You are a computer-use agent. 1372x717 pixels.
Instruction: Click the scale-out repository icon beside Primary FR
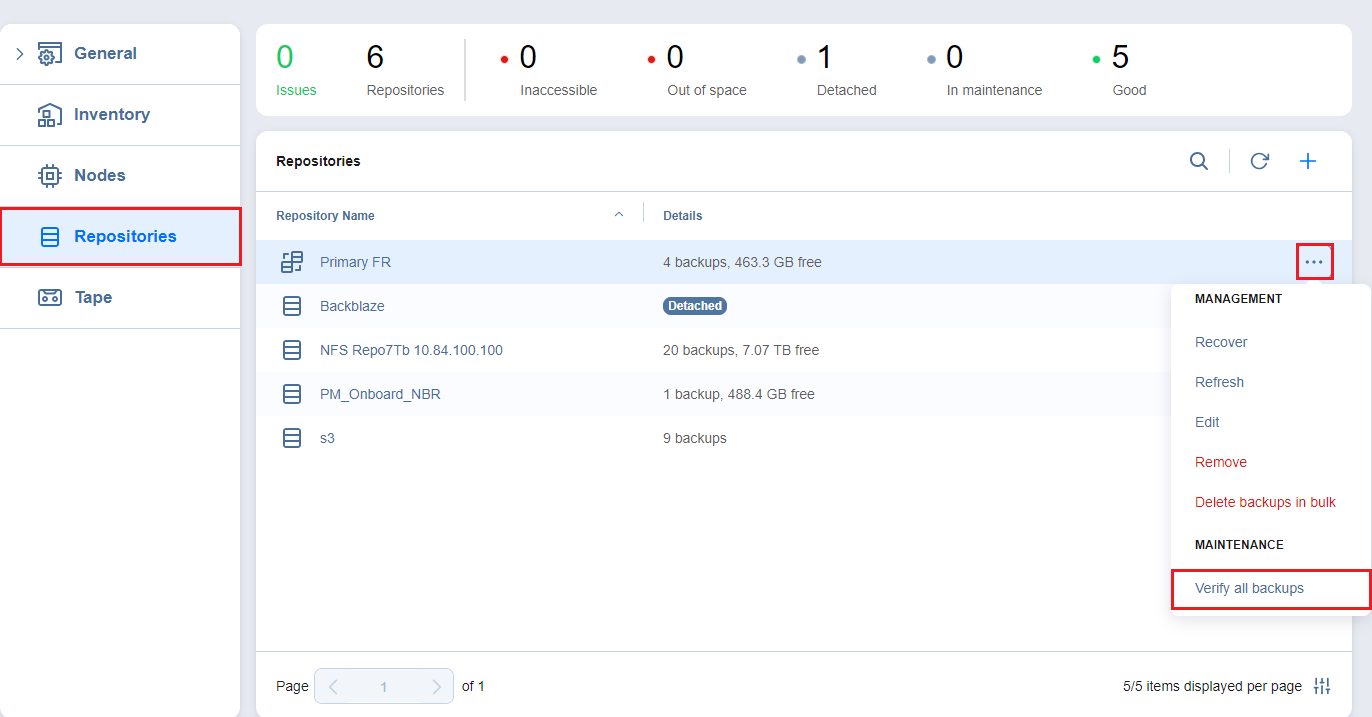coord(291,261)
